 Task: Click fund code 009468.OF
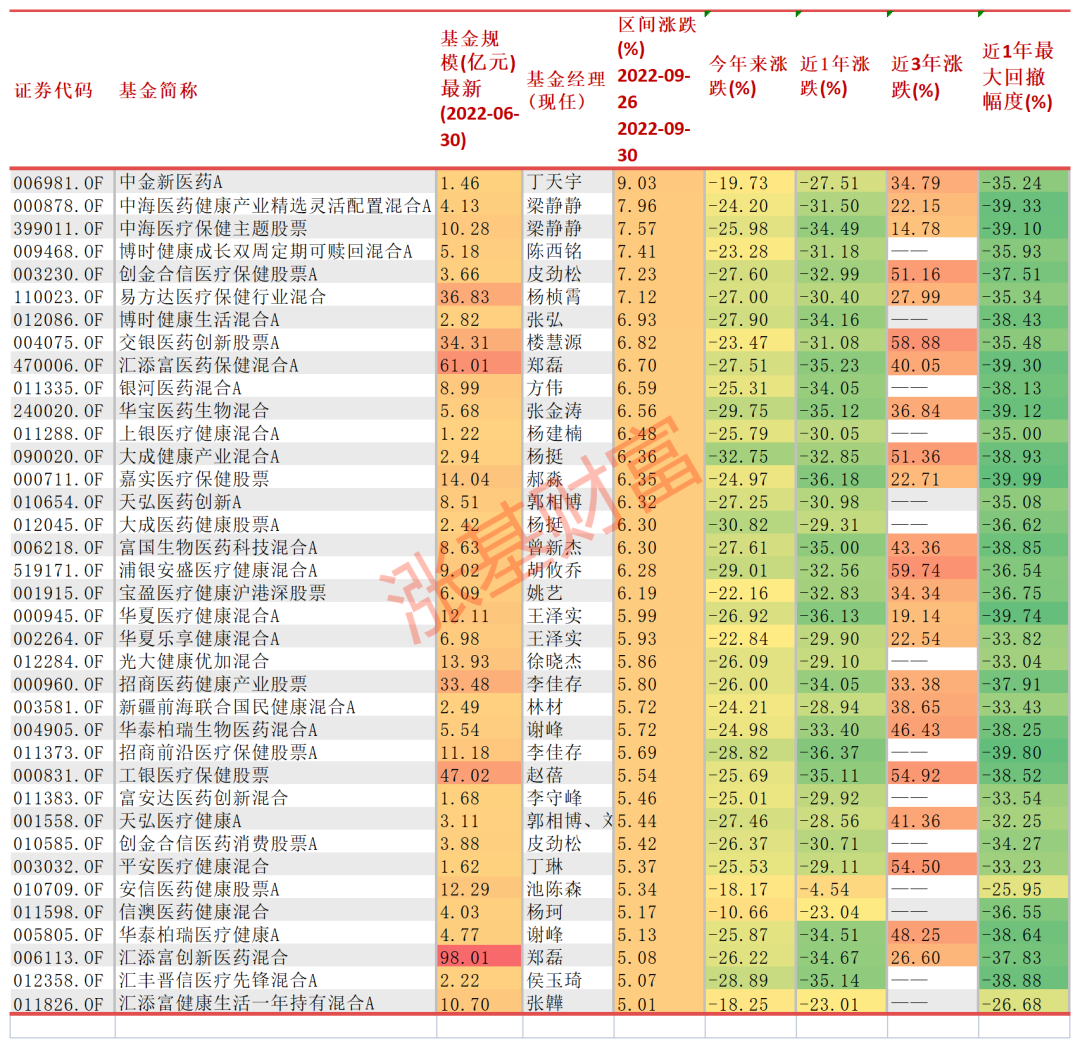click(x=59, y=251)
